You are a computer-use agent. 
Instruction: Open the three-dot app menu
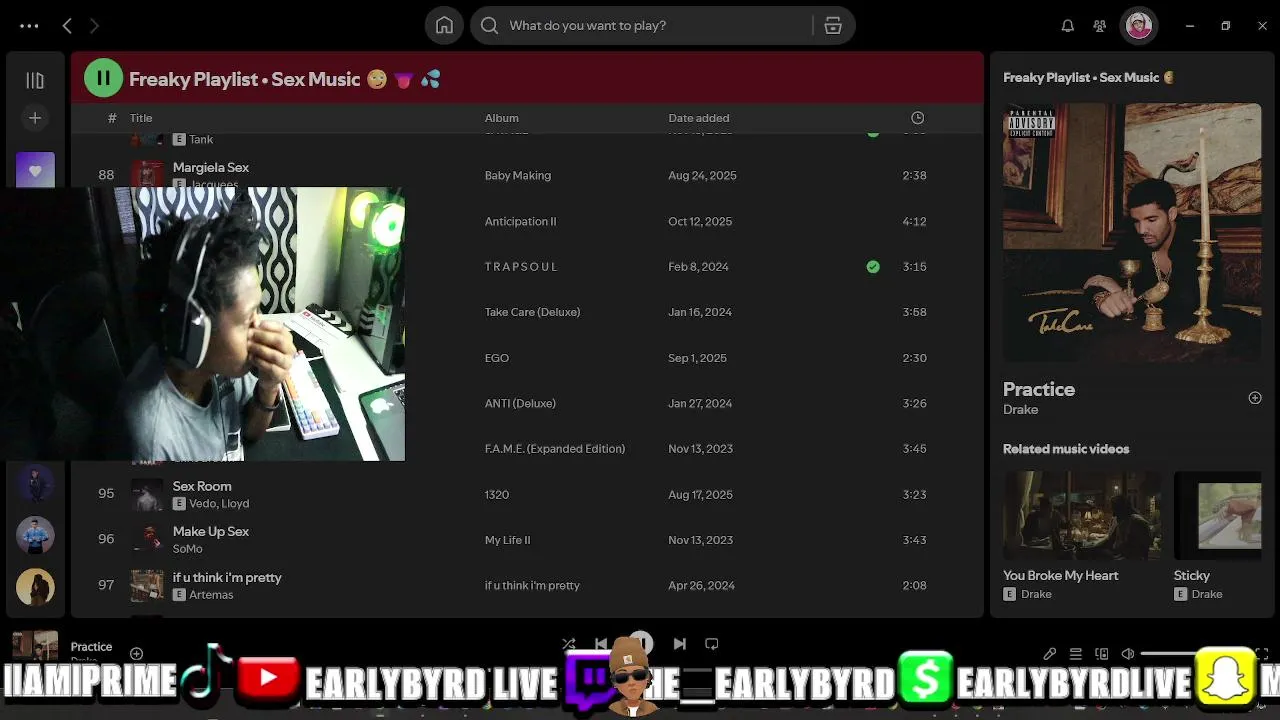(x=29, y=26)
